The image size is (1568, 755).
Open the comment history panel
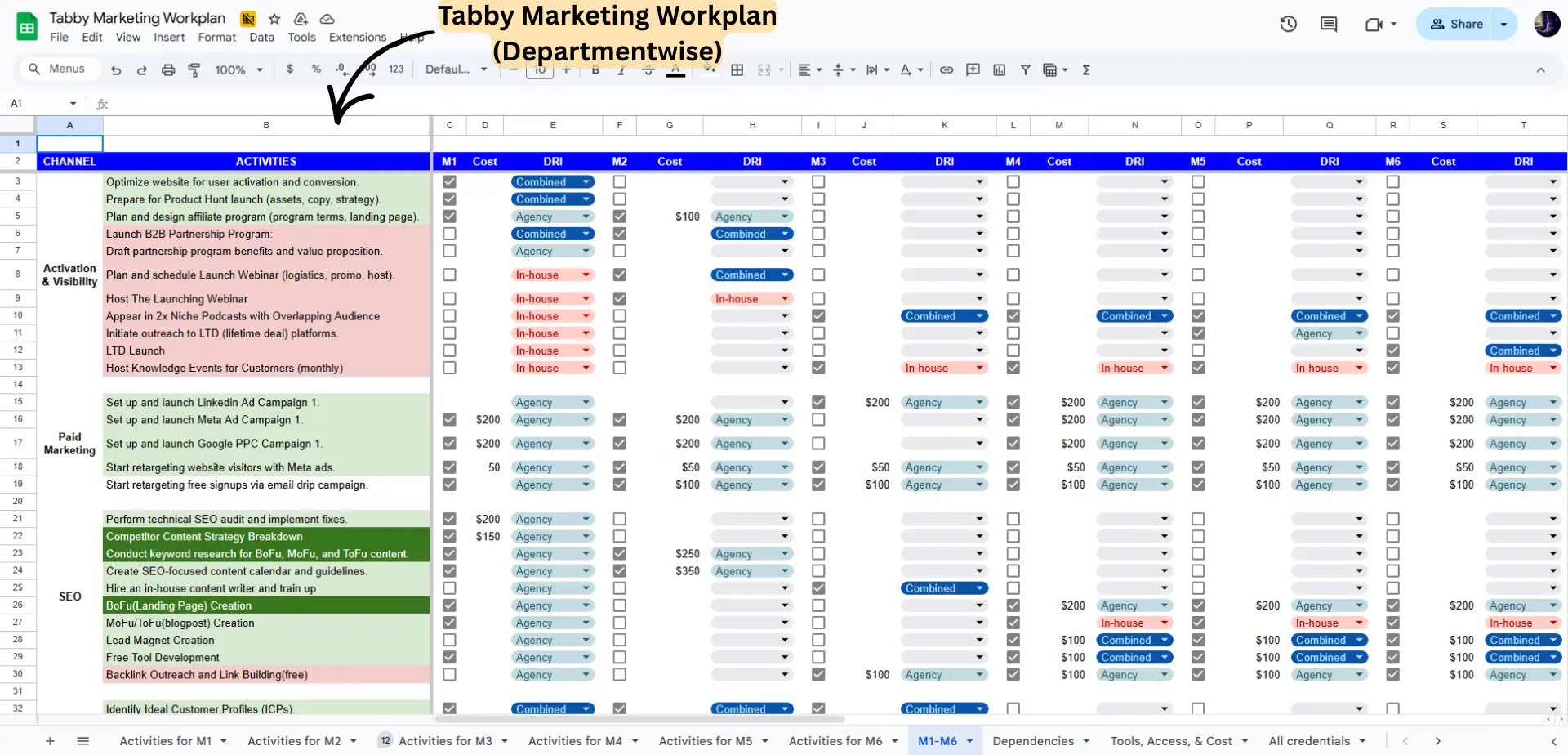[1329, 24]
